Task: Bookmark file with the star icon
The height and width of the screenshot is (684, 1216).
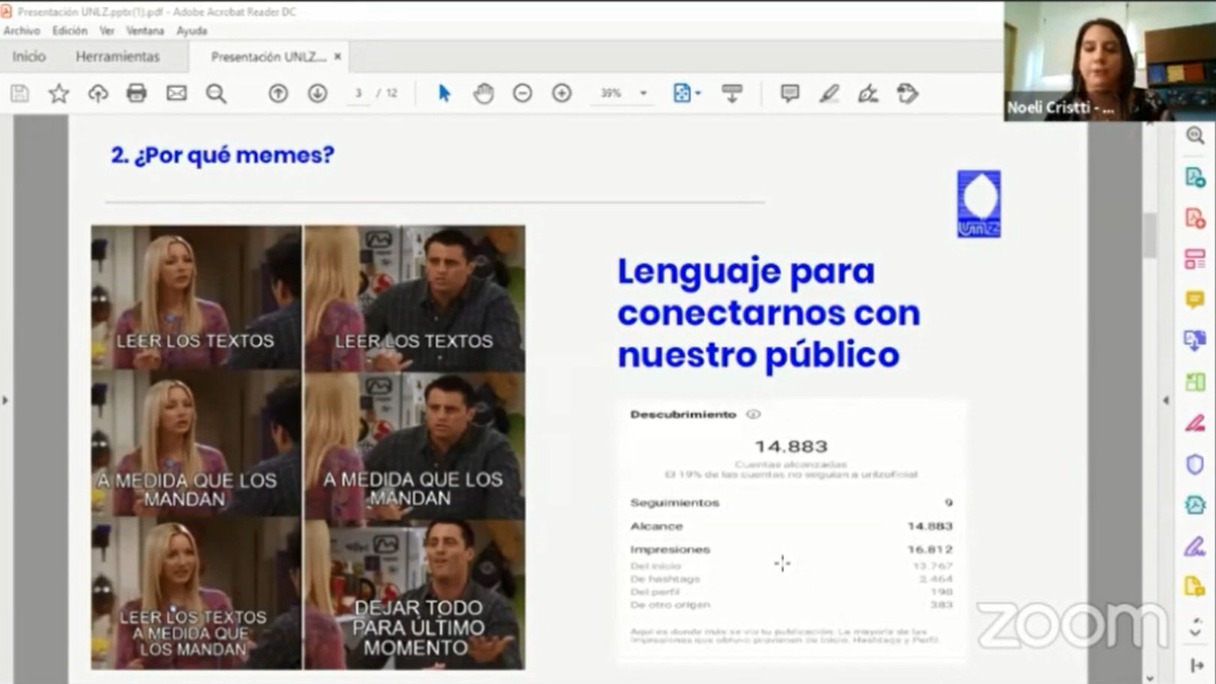Action: pos(59,93)
